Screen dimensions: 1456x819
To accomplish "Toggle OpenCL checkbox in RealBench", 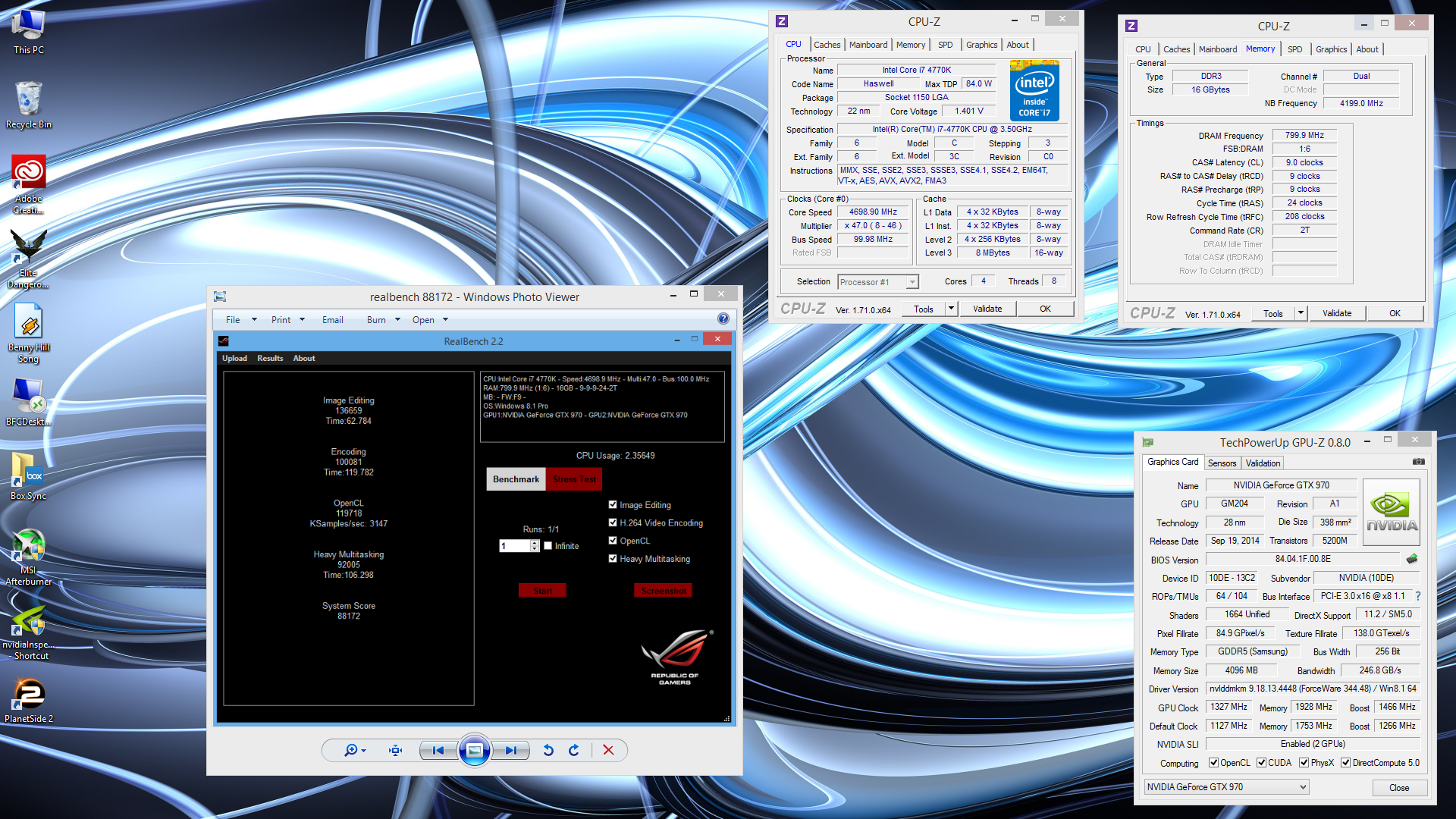I will pyautogui.click(x=613, y=541).
